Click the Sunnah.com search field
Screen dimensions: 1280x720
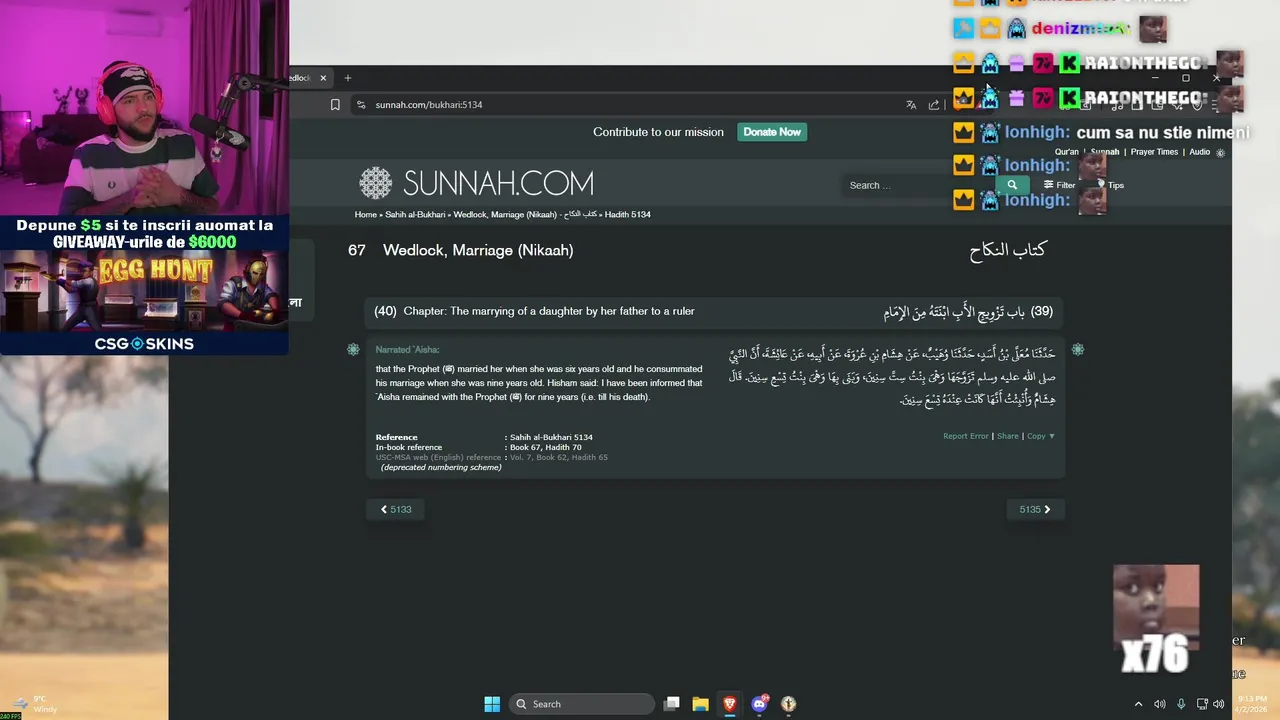(x=918, y=185)
